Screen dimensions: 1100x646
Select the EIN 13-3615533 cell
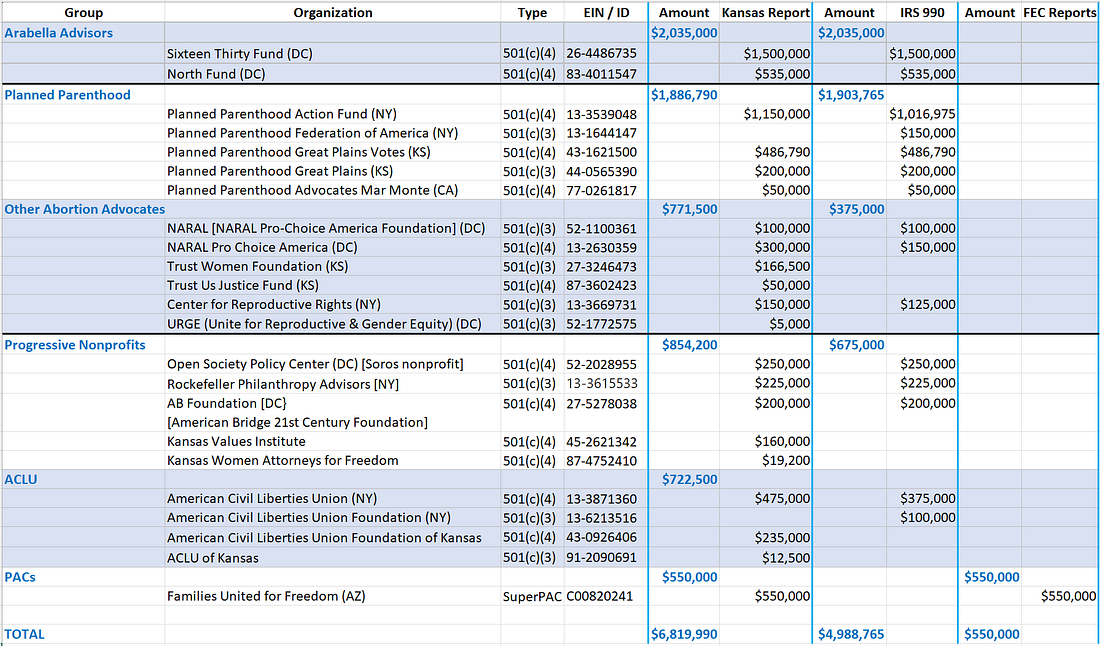click(606, 384)
